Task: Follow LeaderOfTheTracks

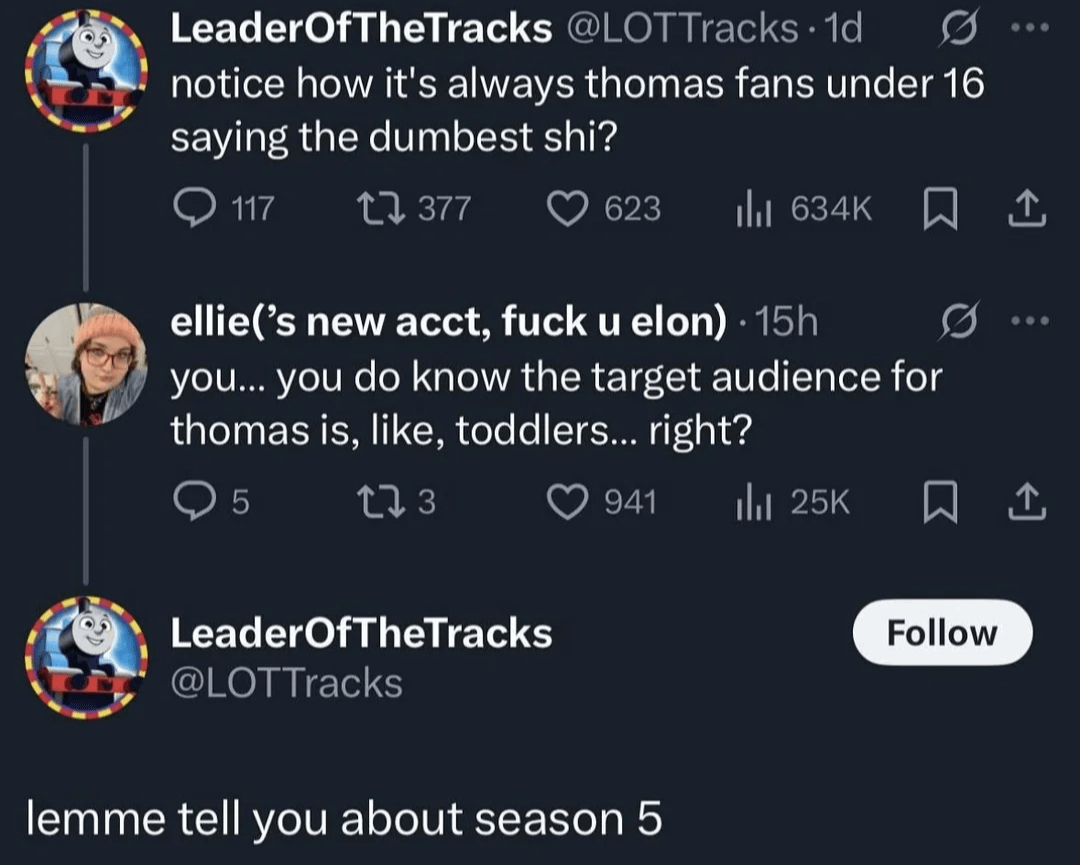Action: pyautogui.click(x=942, y=632)
